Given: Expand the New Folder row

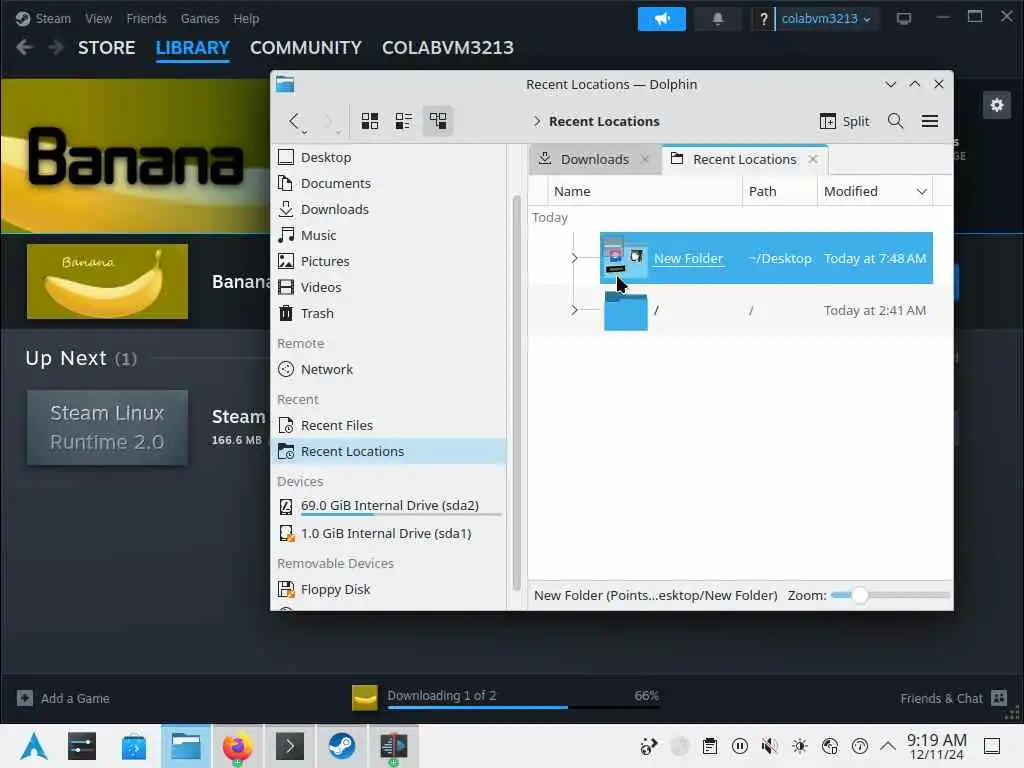Looking at the screenshot, I should click(574, 259).
